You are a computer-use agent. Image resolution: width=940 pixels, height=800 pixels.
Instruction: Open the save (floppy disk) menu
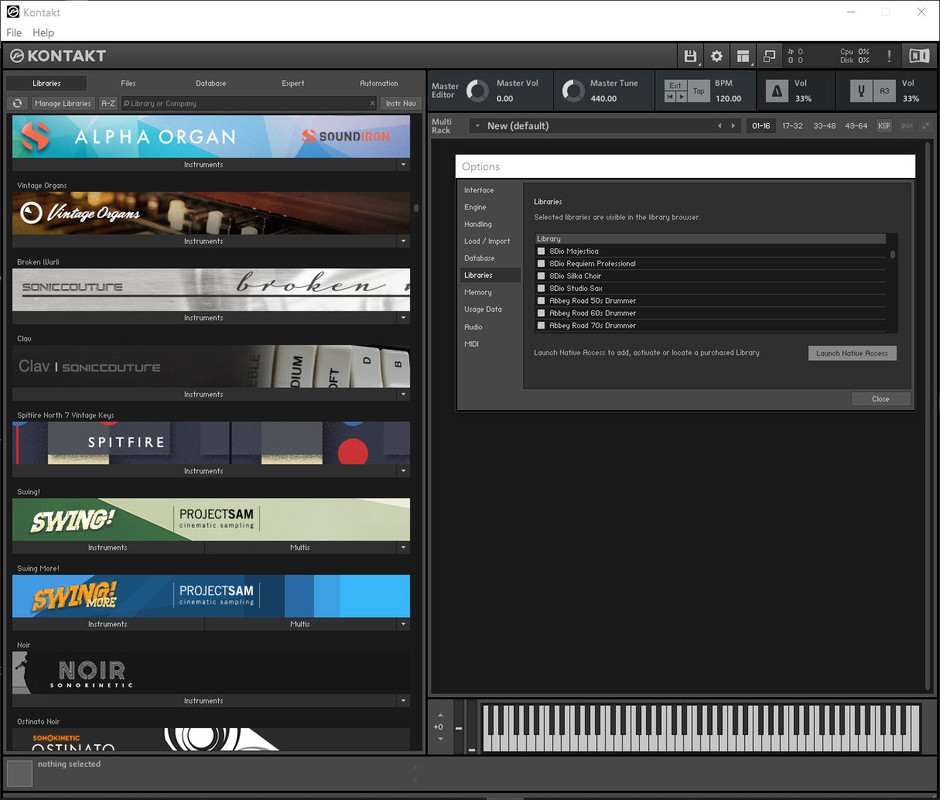690,56
